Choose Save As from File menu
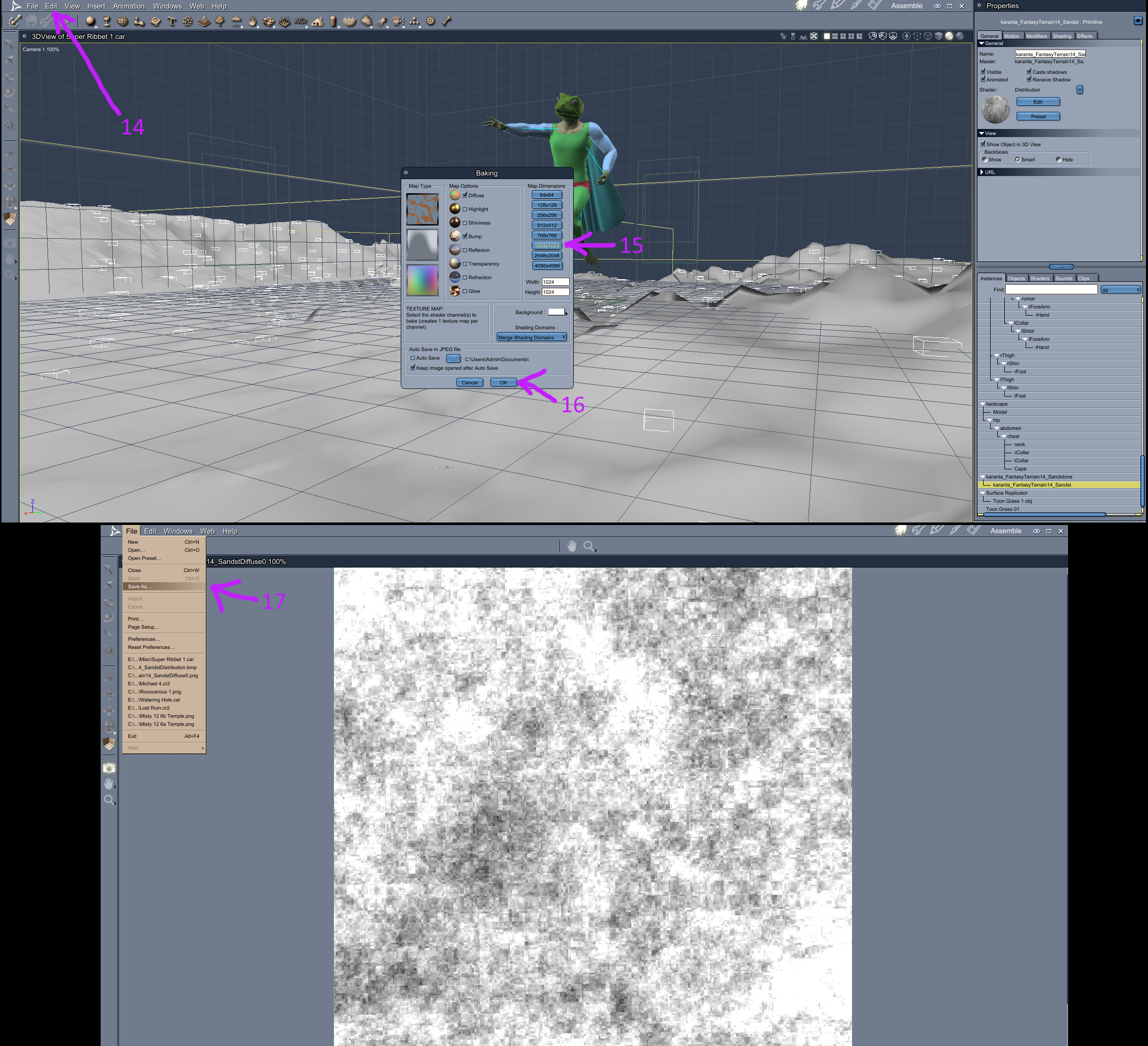This screenshot has height=1046, width=1148. [140, 587]
